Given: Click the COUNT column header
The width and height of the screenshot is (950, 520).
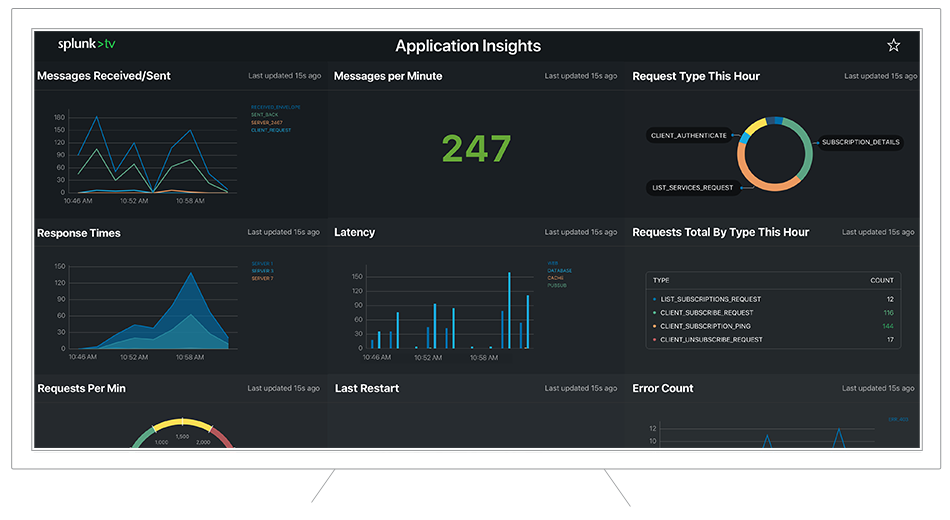Looking at the screenshot, I should (882, 280).
